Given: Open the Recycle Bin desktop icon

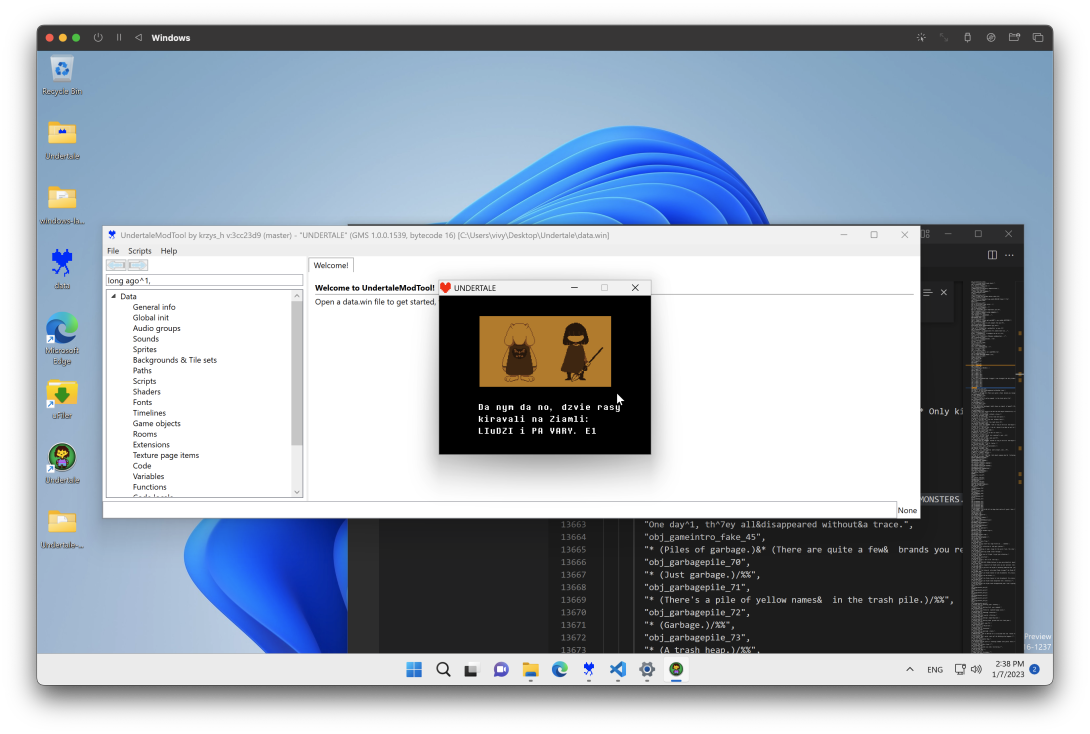Looking at the screenshot, I should [62, 75].
